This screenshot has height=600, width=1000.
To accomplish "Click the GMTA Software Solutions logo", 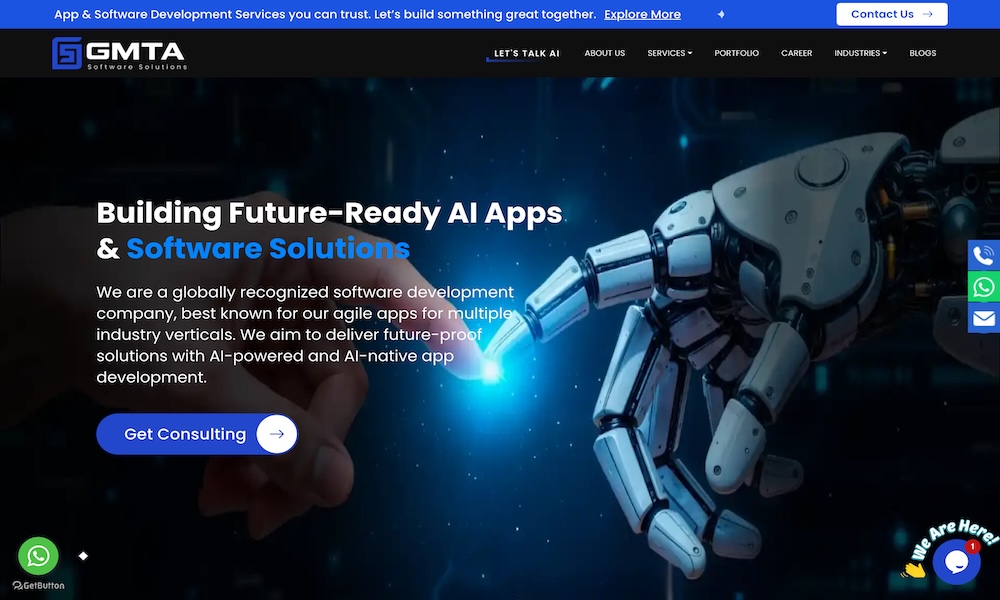I will (119, 53).
